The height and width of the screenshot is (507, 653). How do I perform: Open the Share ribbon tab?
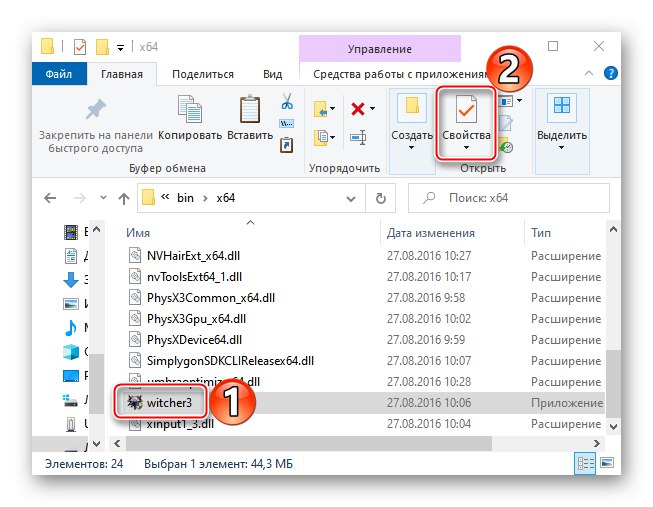[203, 74]
